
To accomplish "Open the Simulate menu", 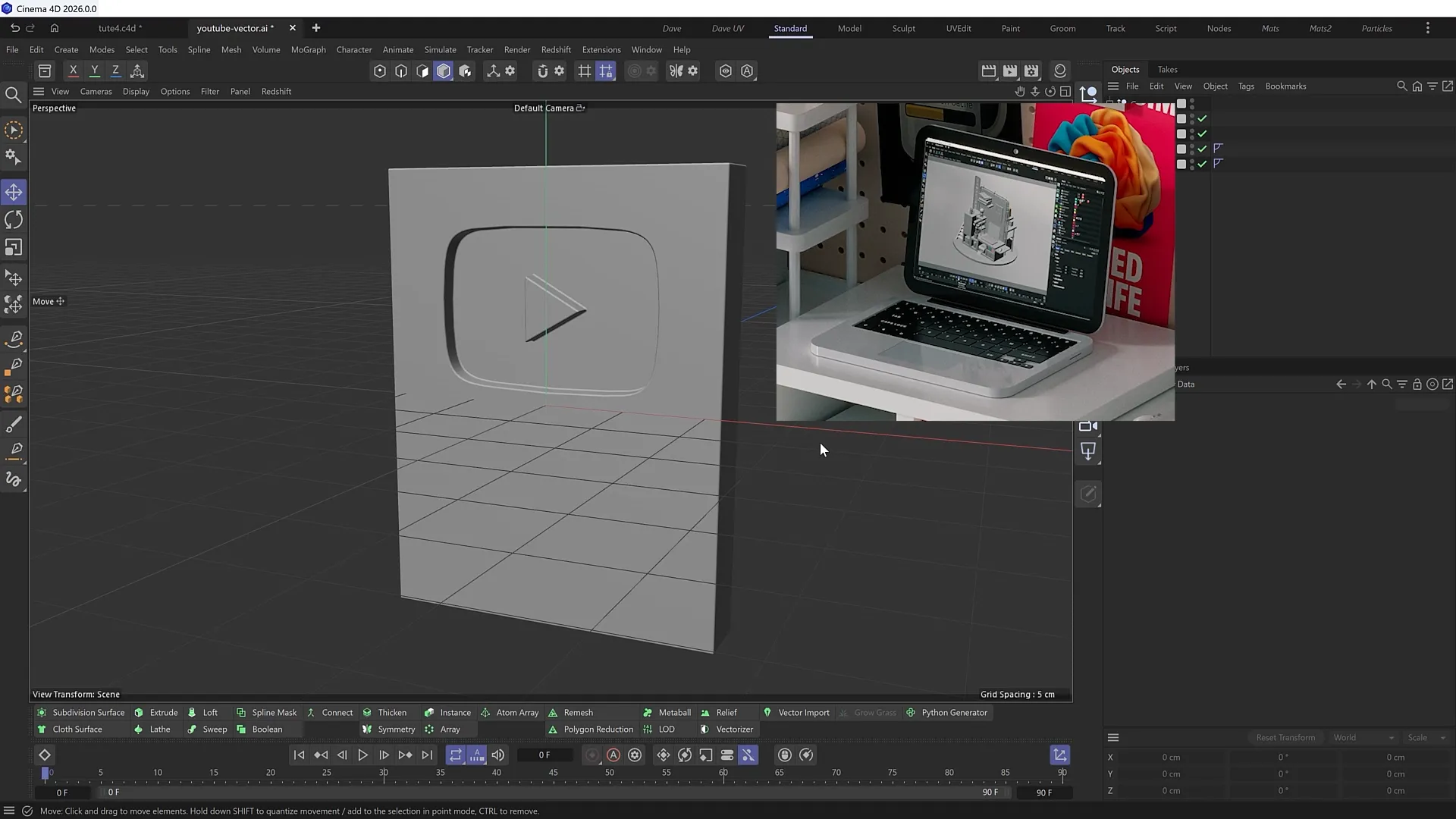I will point(440,49).
